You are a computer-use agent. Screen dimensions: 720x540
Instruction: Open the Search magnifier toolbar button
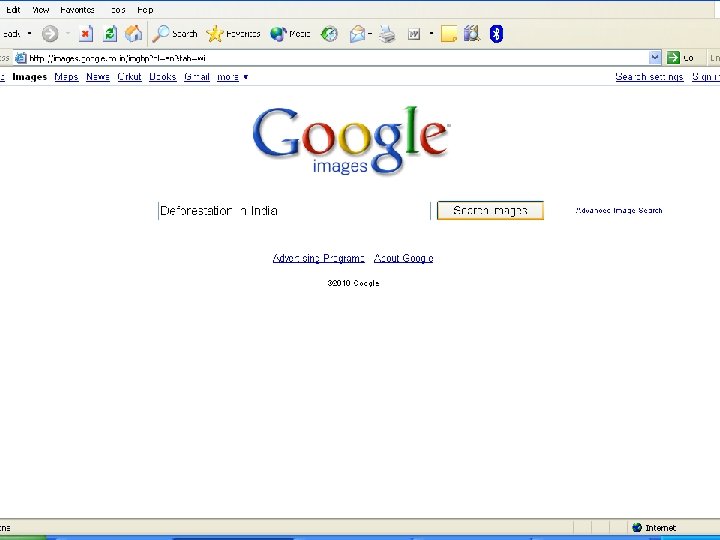[x=174, y=34]
